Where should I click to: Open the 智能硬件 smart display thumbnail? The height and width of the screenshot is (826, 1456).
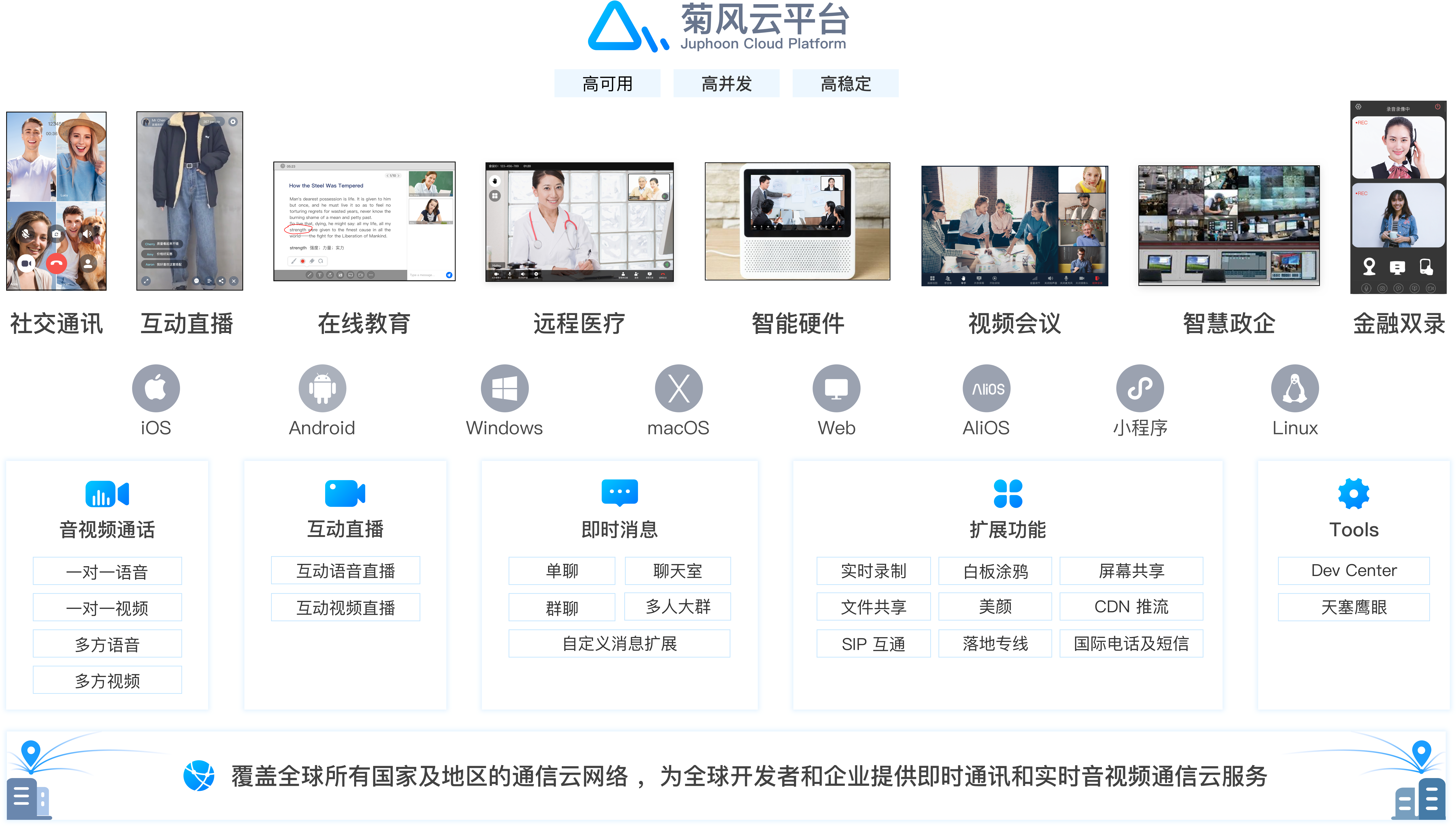[797, 221]
